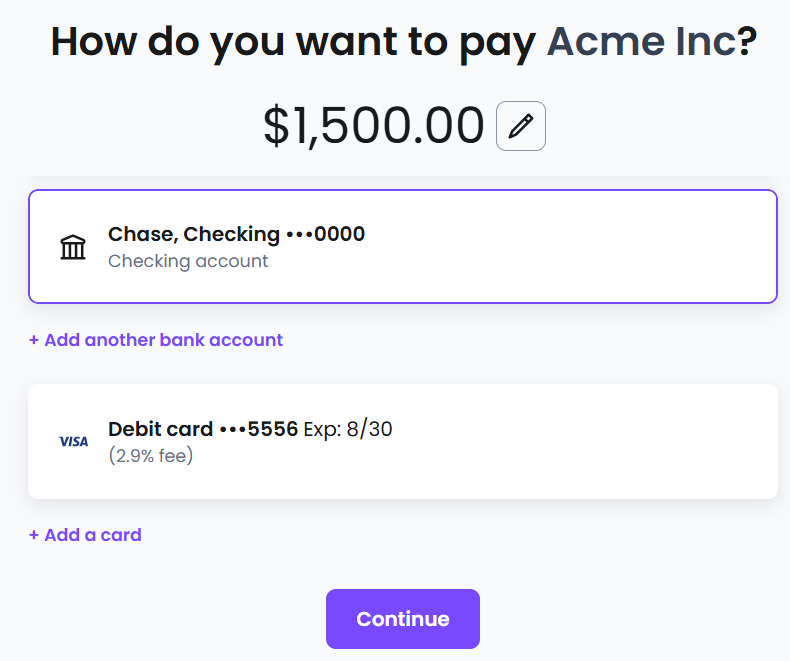Click the Checking account subtitle text
The width and height of the screenshot is (790, 661).
pyautogui.click(x=188, y=261)
